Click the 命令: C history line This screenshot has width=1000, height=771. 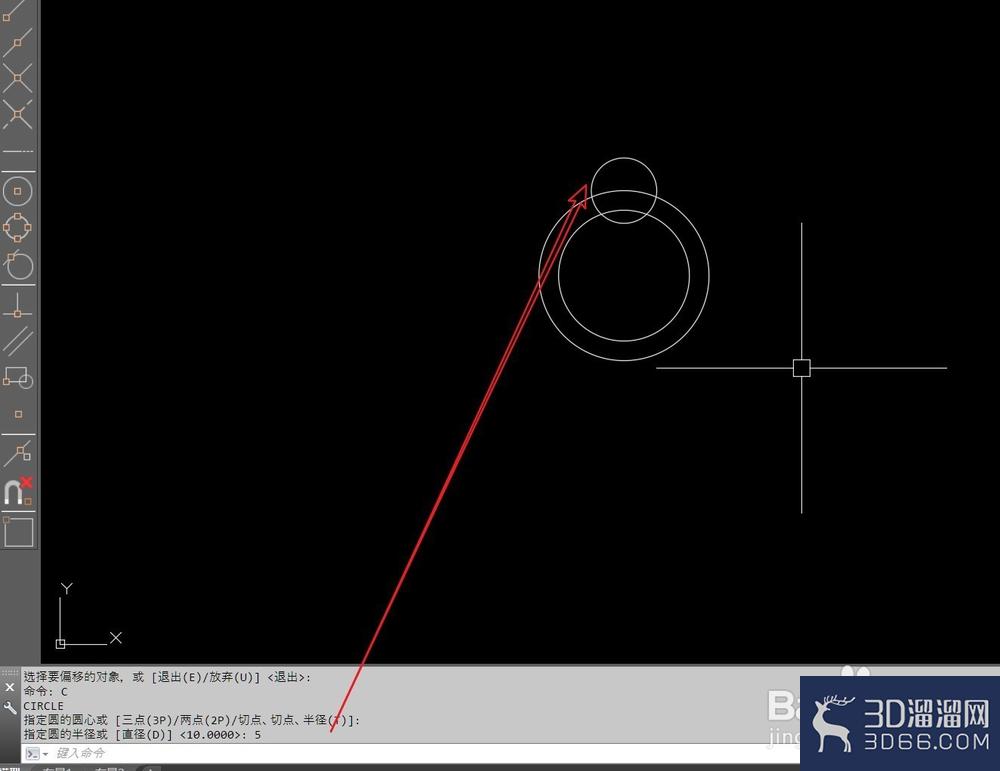45,691
